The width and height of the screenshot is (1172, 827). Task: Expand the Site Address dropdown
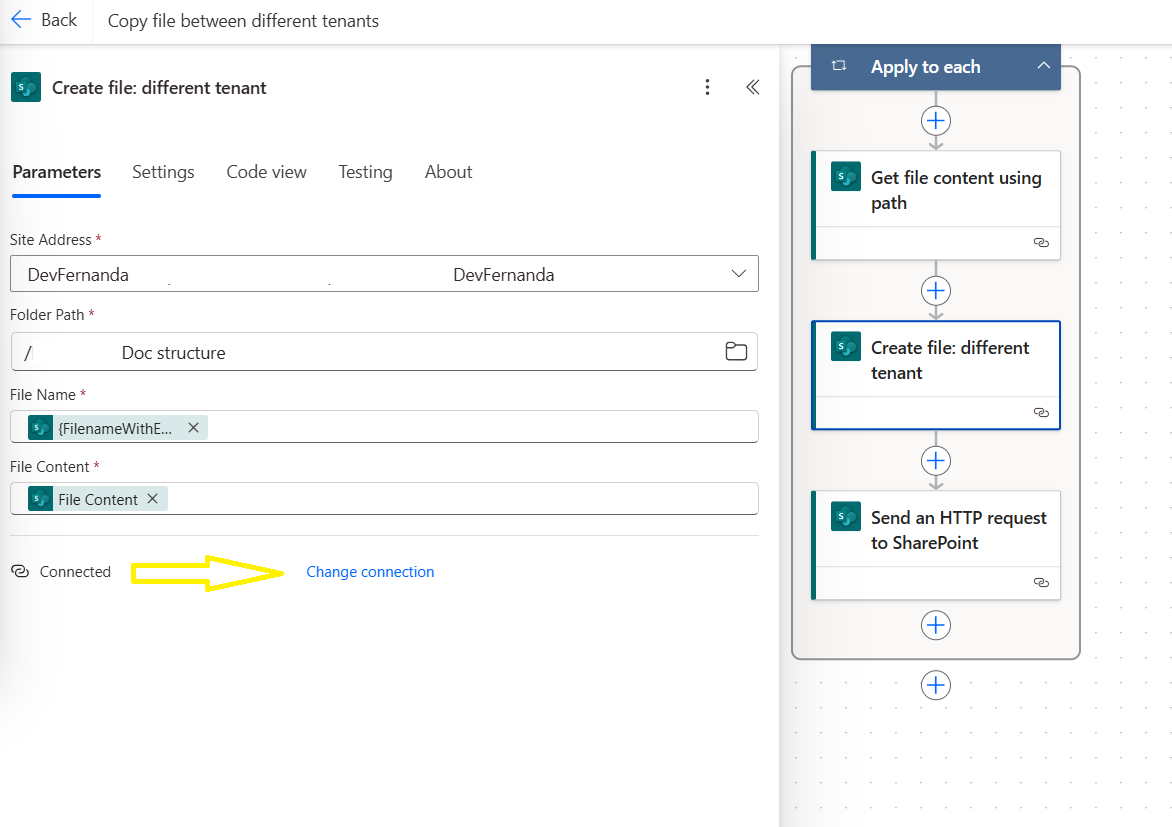(x=738, y=274)
